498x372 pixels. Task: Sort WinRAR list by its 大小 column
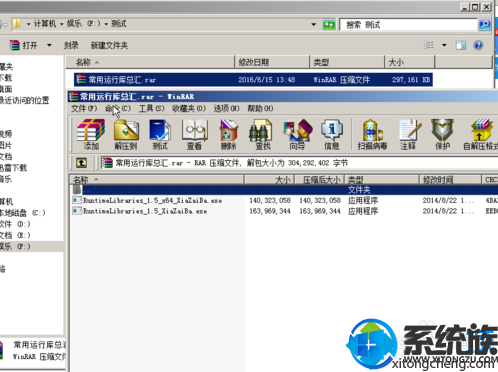click(x=269, y=180)
